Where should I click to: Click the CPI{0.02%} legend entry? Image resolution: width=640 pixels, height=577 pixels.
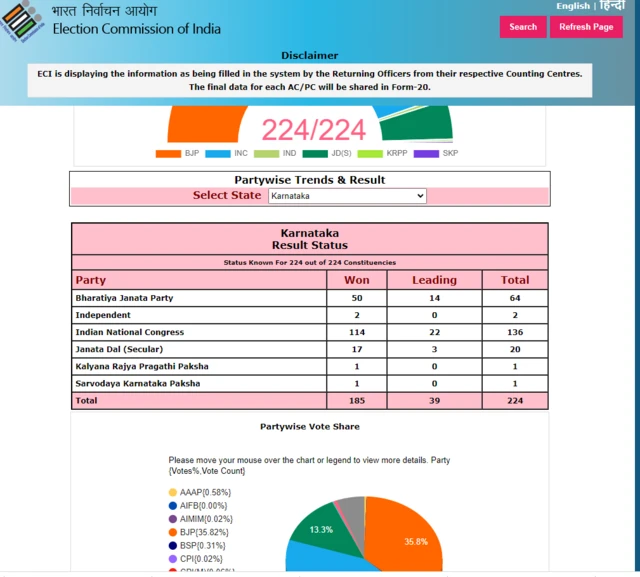(196, 559)
